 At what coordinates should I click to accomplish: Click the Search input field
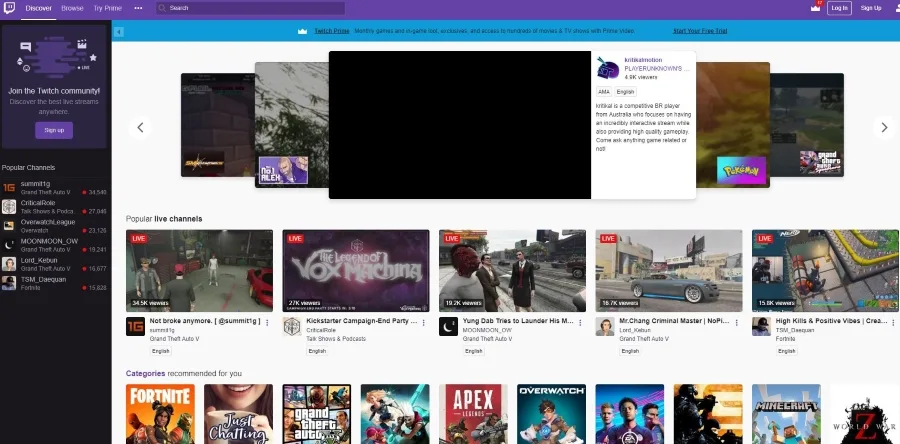coord(250,8)
